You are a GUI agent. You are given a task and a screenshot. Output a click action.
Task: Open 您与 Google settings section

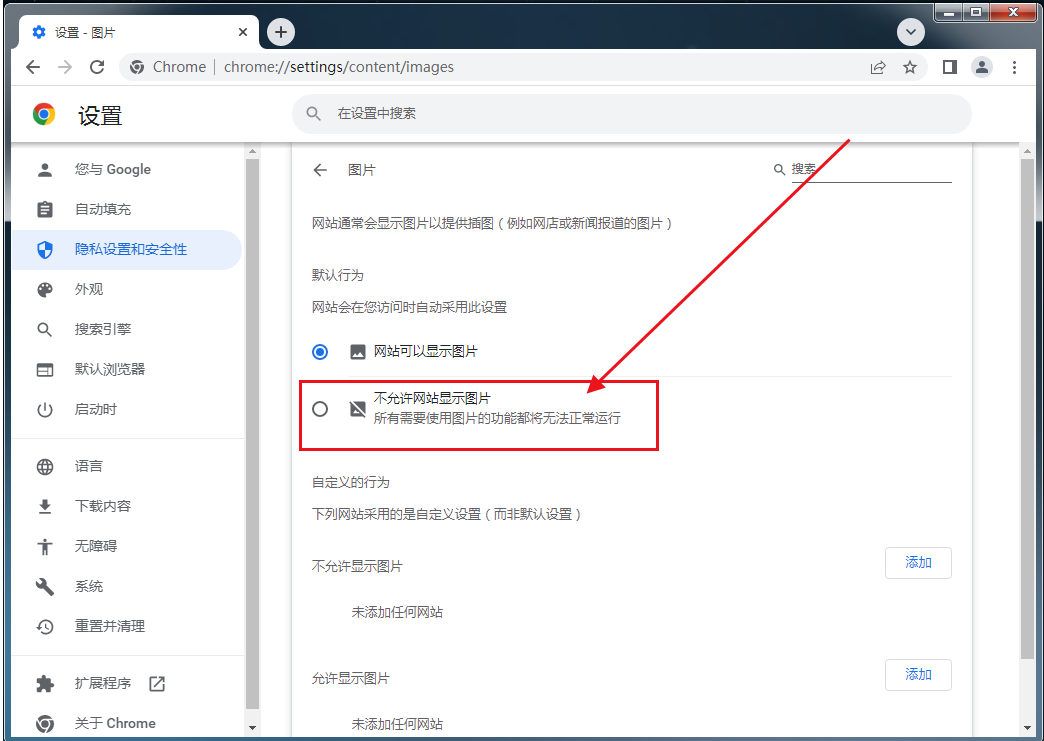127,170
